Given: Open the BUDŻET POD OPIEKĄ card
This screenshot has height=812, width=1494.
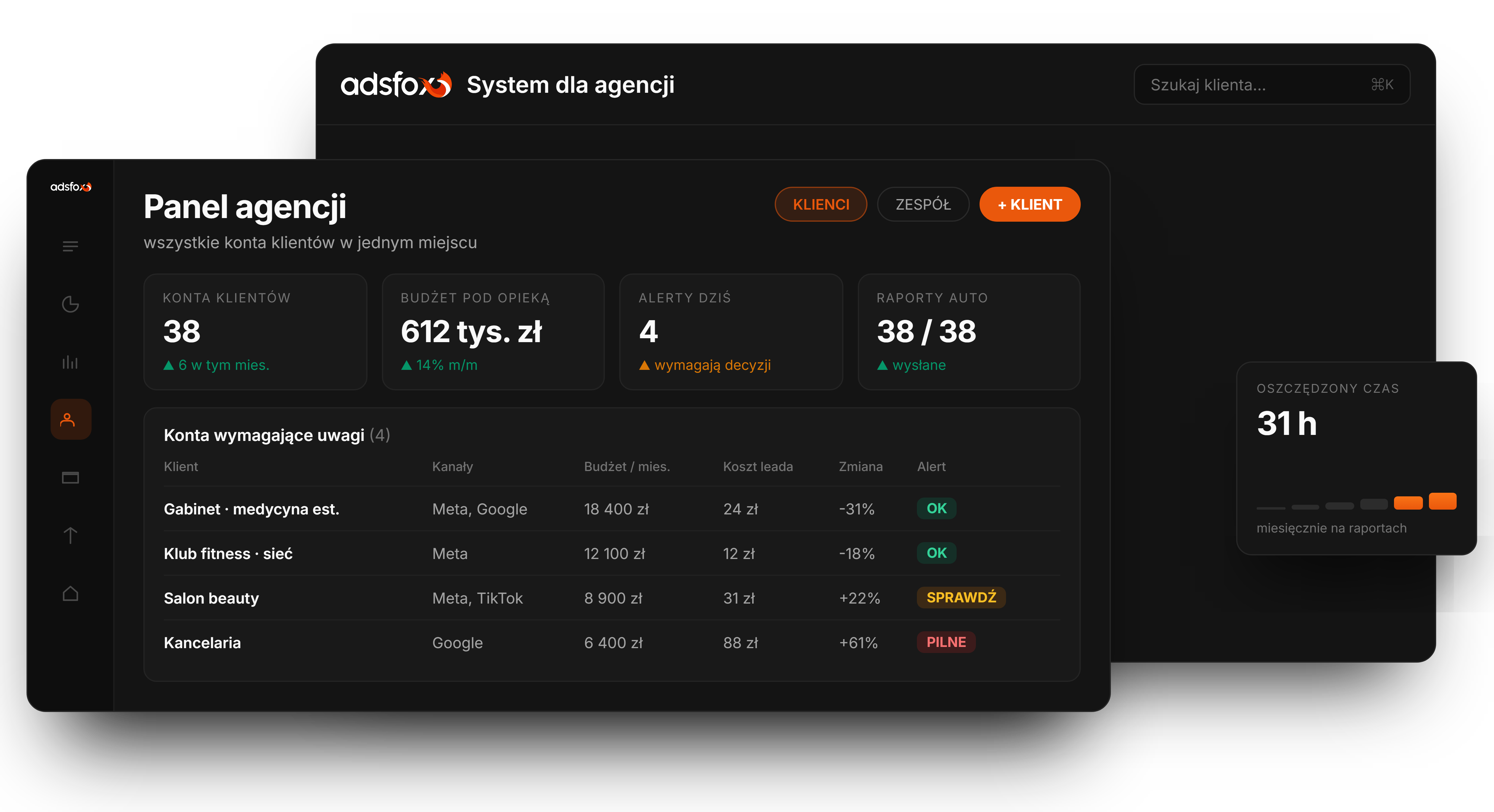Looking at the screenshot, I should [x=493, y=332].
